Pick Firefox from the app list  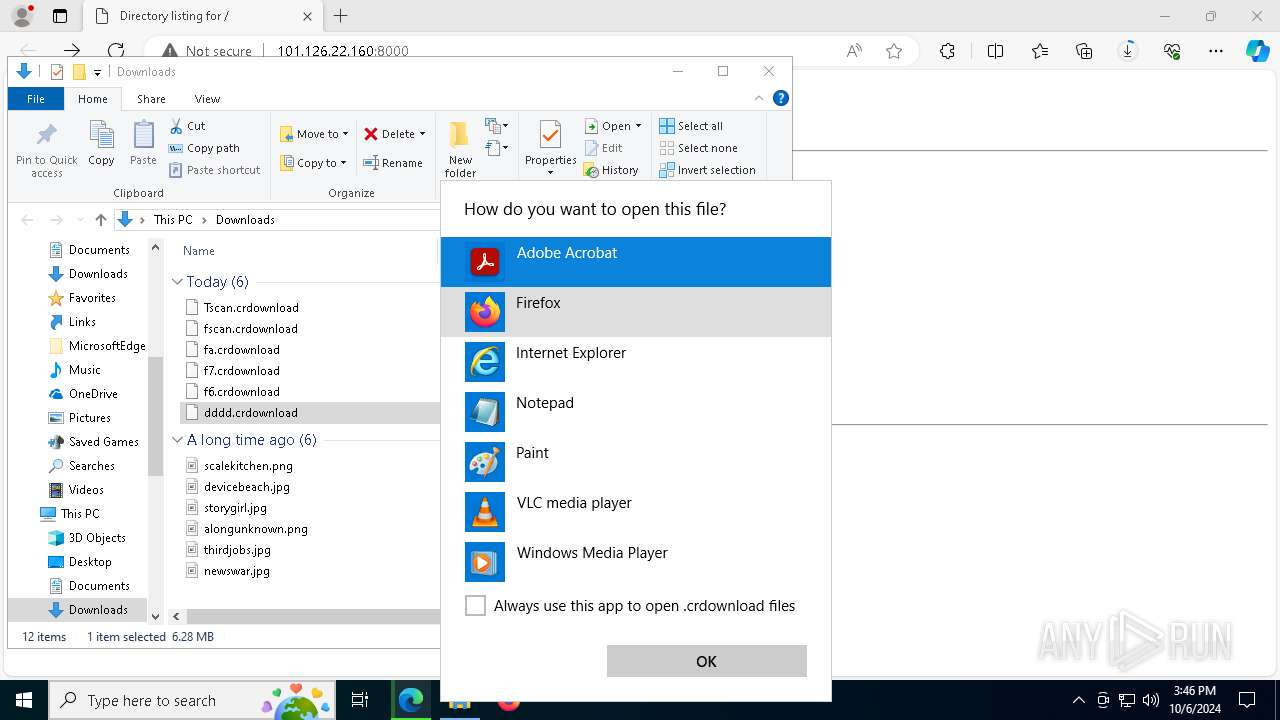point(635,312)
